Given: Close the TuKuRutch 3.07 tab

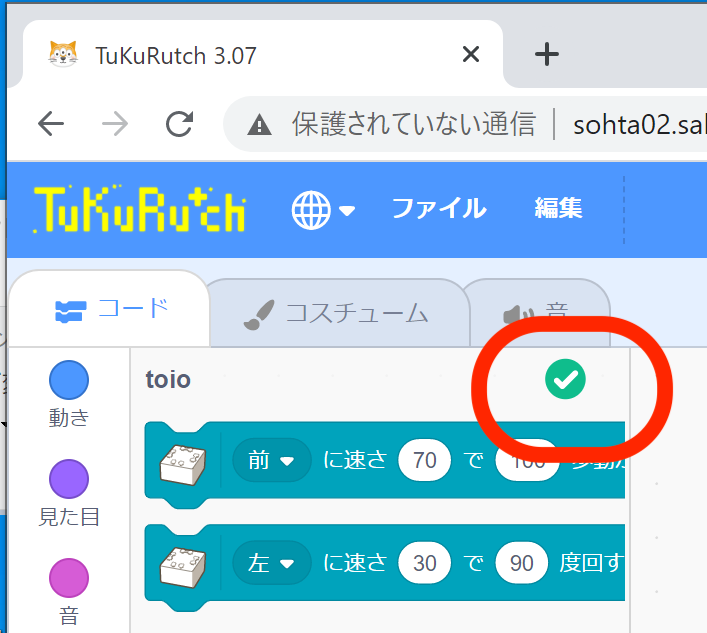Looking at the screenshot, I should pyautogui.click(x=471, y=55).
